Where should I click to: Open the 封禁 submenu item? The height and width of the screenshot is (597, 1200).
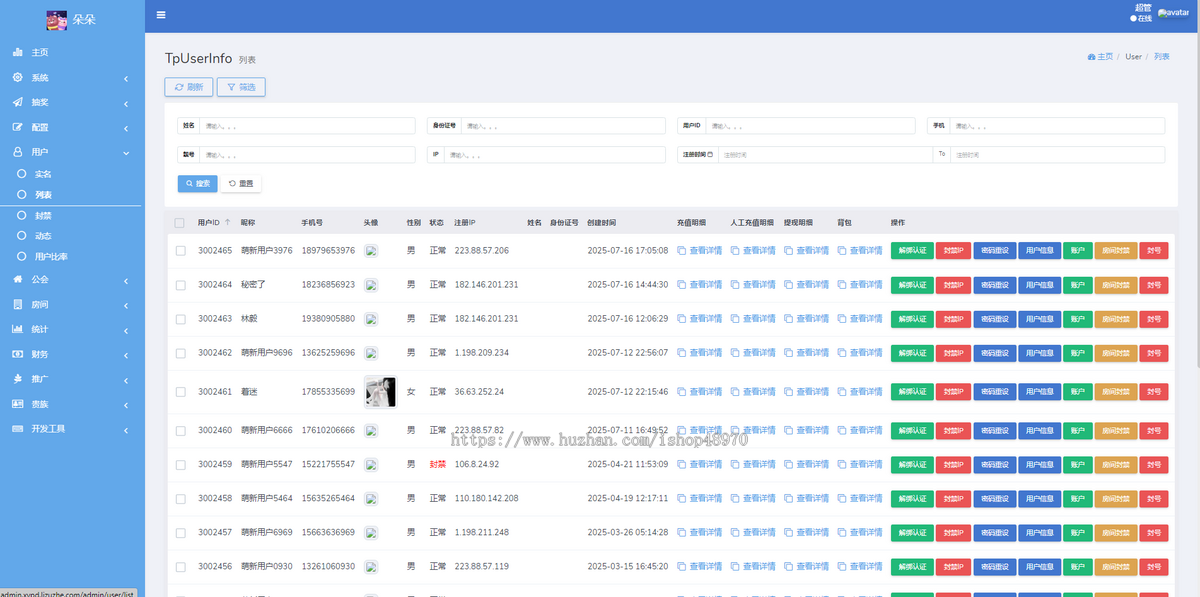point(43,215)
